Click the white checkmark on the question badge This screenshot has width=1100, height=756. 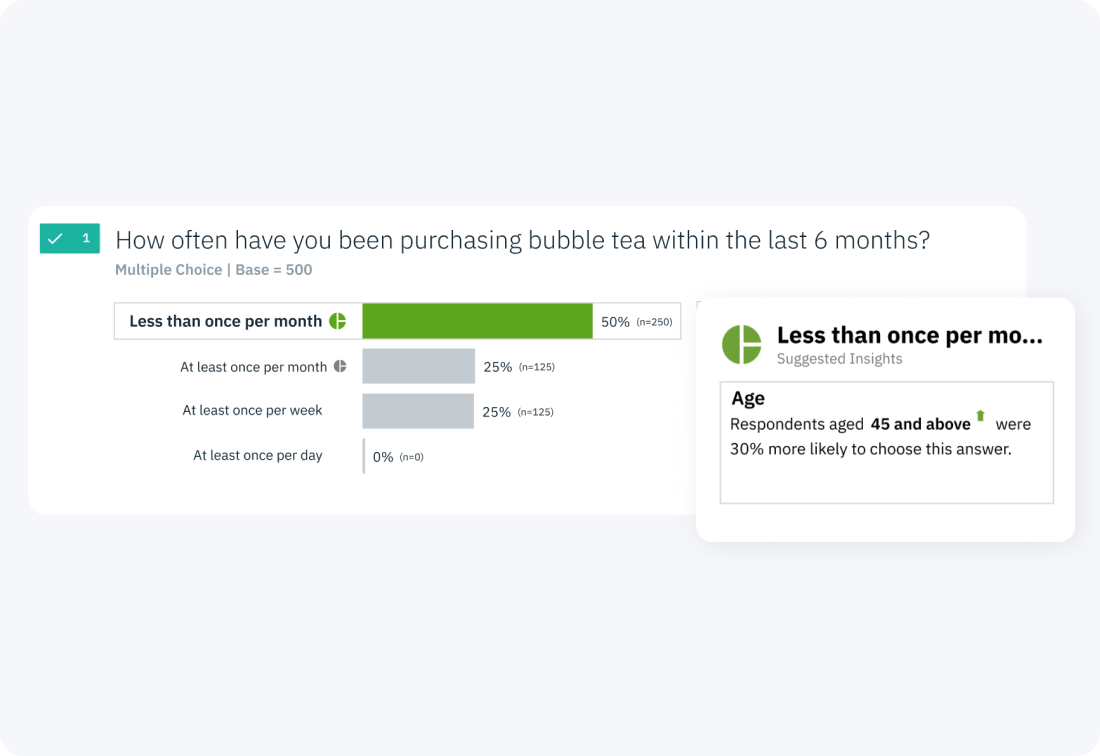tap(55, 238)
